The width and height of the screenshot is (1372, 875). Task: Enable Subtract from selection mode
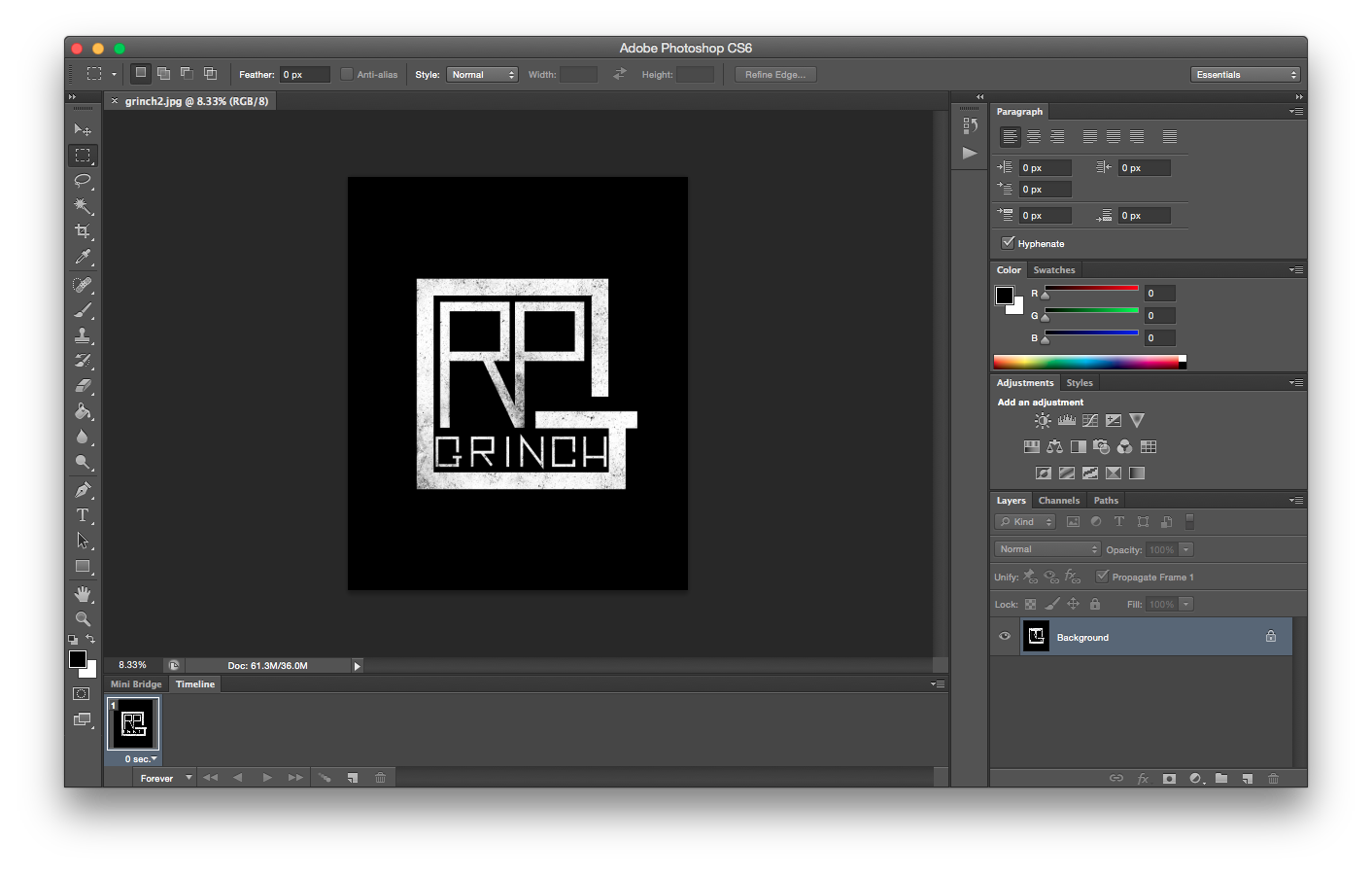pos(187,74)
